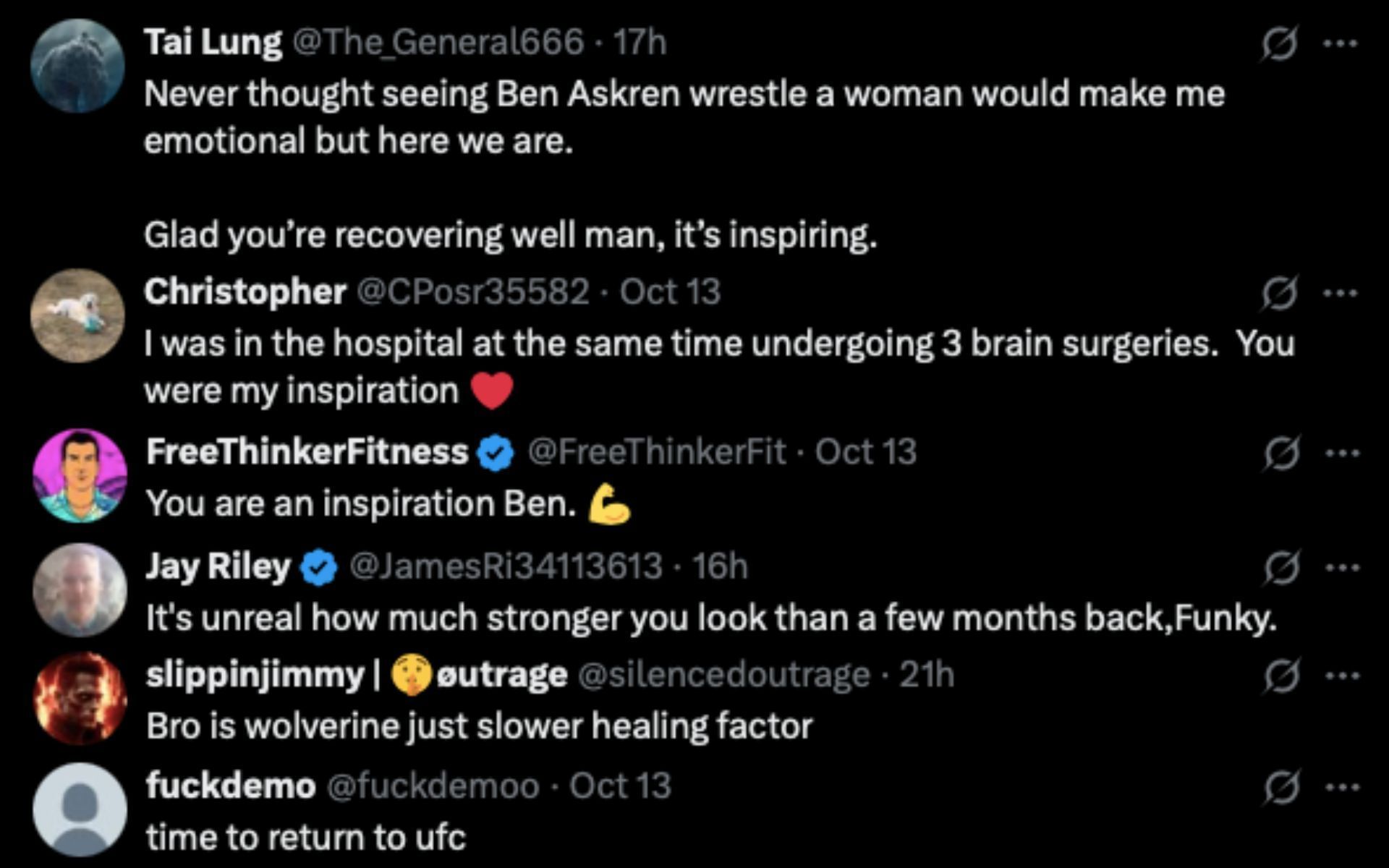Click the Christopher display name
The image size is (1389, 868).
(245, 292)
